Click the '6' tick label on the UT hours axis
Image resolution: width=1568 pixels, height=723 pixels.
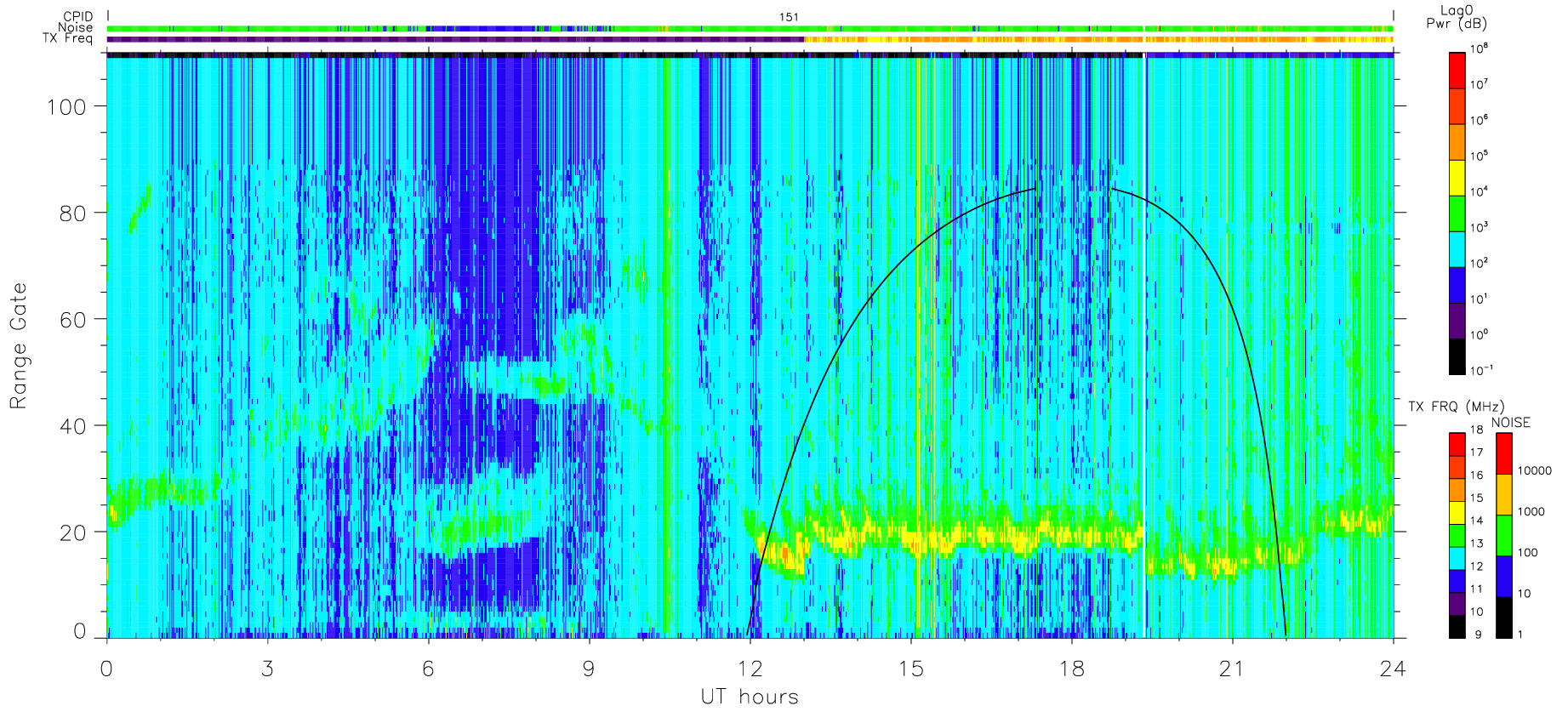428,669
